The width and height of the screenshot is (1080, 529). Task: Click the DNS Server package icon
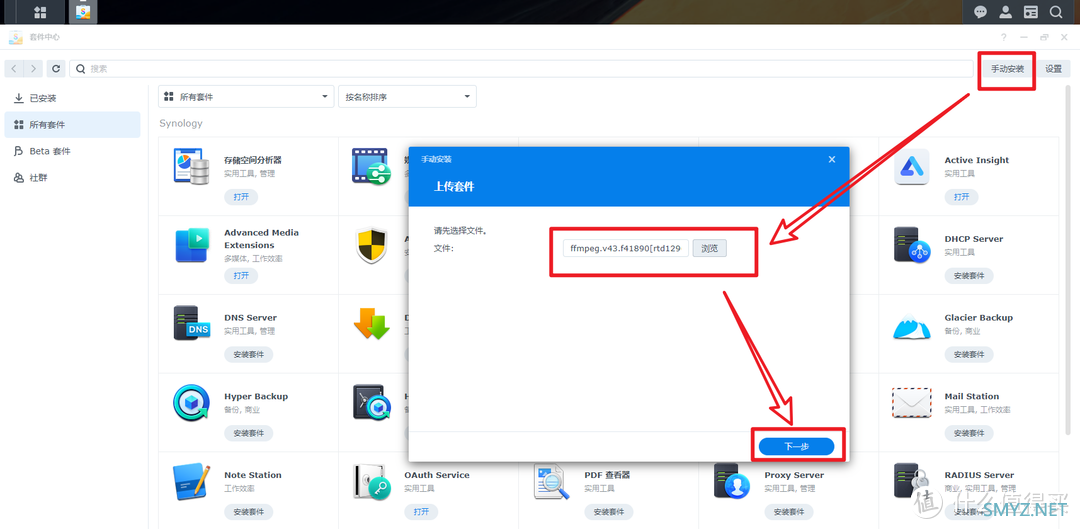[x=191, y=324]
